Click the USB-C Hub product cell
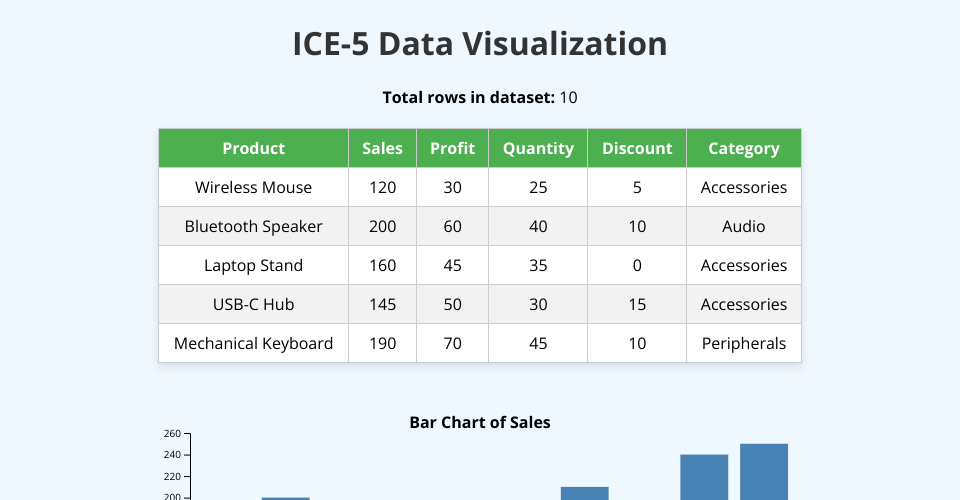 click(x=253, y=304)
